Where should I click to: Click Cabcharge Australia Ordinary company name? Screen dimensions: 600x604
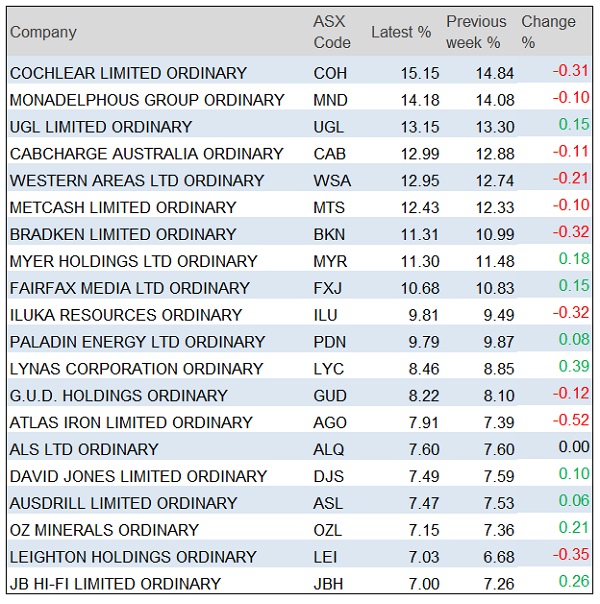point(146,154)
